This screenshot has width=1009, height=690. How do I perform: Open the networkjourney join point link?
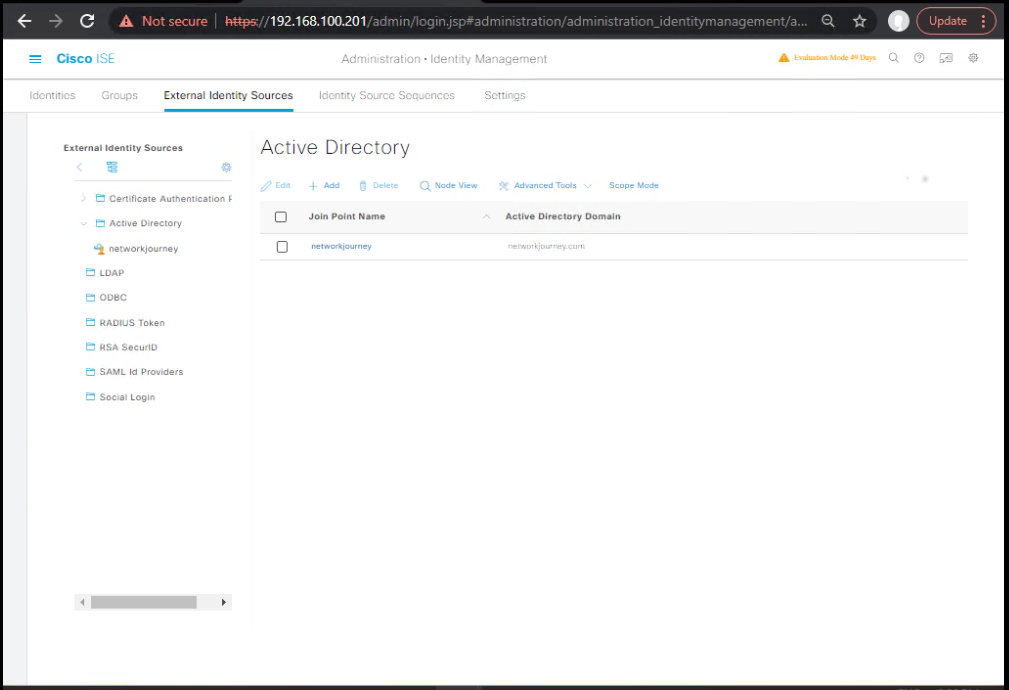pyautogui.click(x=341, y=246)
